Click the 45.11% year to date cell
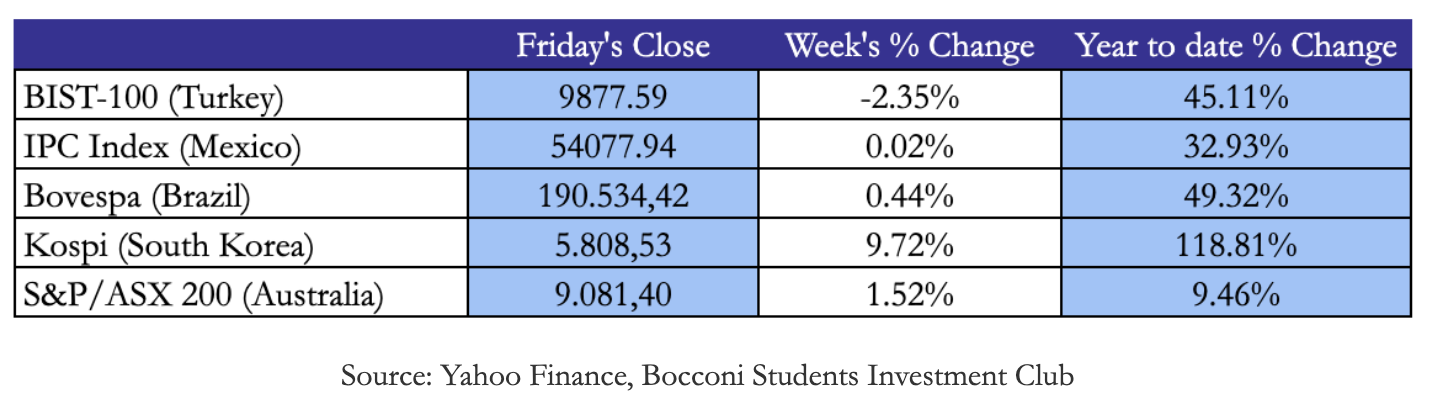 pos(1235,98)
